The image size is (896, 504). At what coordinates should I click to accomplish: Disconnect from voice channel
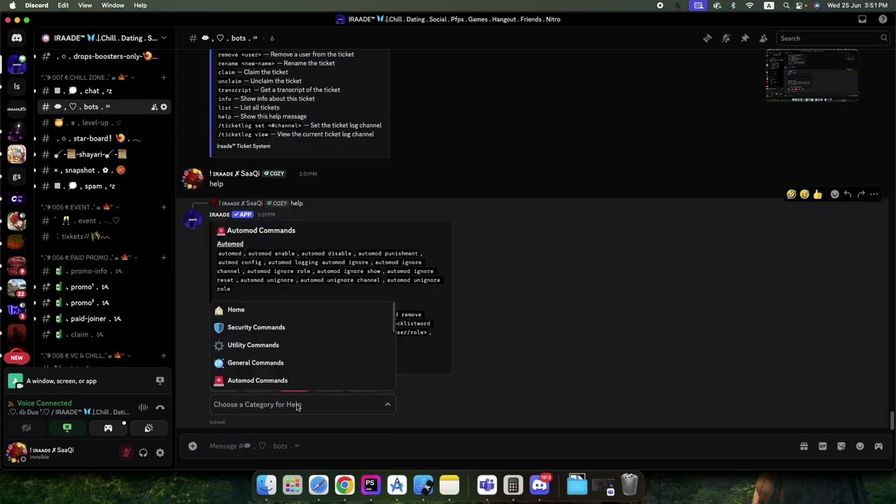pyautogui.click(x=160, y=407)
